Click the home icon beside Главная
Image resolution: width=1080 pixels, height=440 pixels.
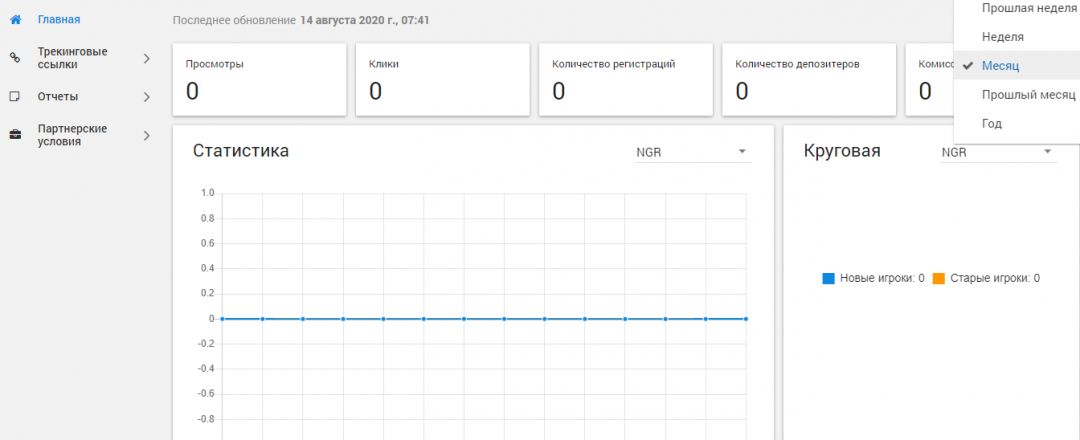point(15,19)
